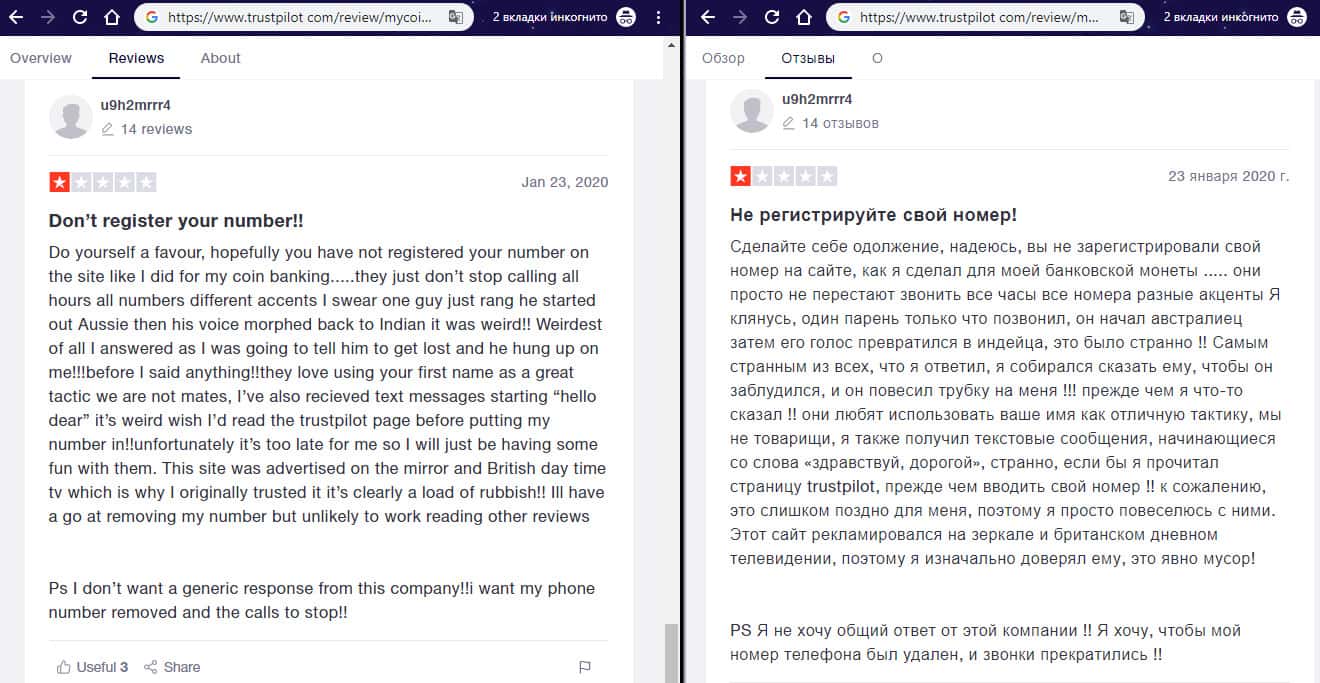Switch to the Overview tab
1320x683 pixels.
41,58
